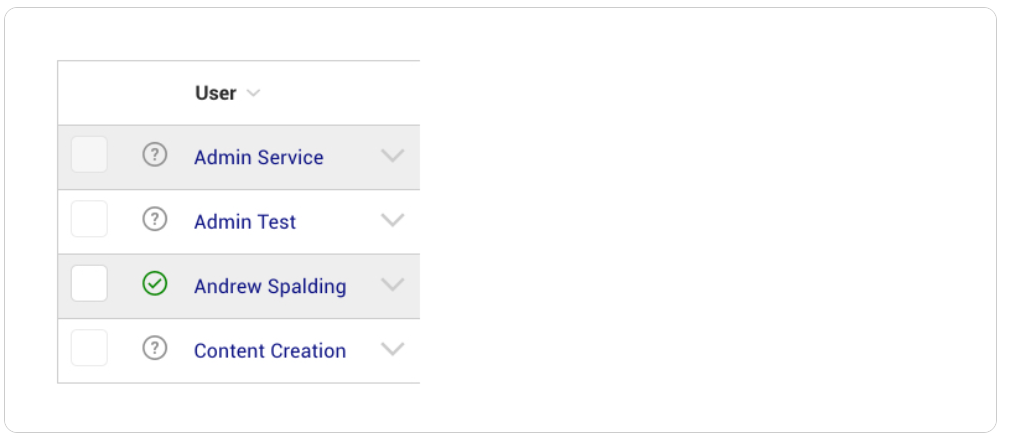Screen dimensions: 1009x444
Task: Tick the checkbox for Admin Service
Action: click(x=89, y=154)
